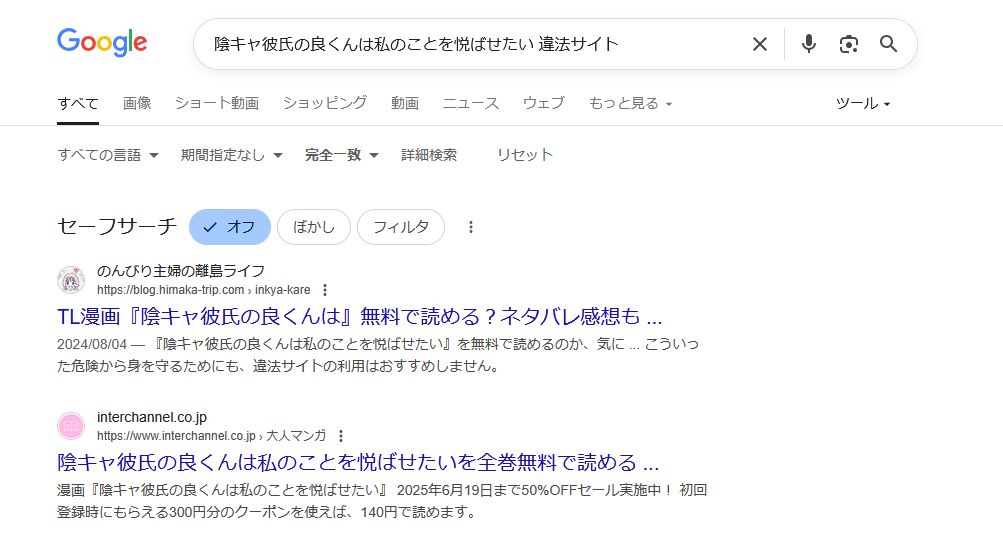Open the 全巻無料で読める result title
The height and width of the screenshot is (547, 1003).
[358, 462]
